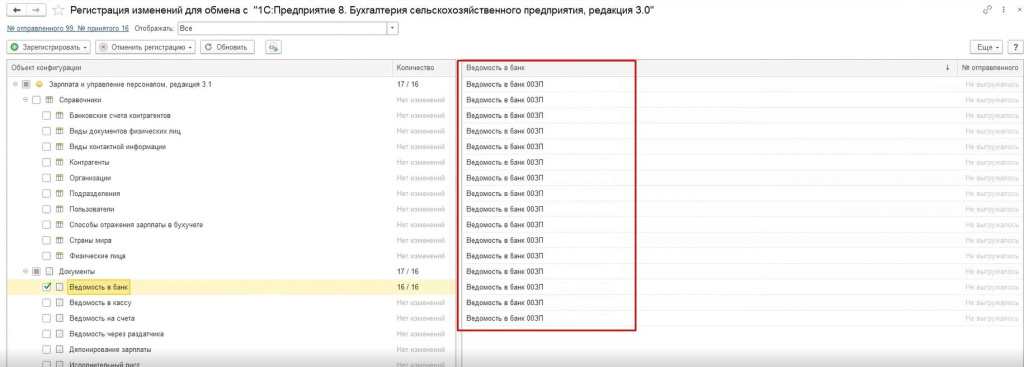Click the table icon of the Справочники row

[x=50, y=100]
